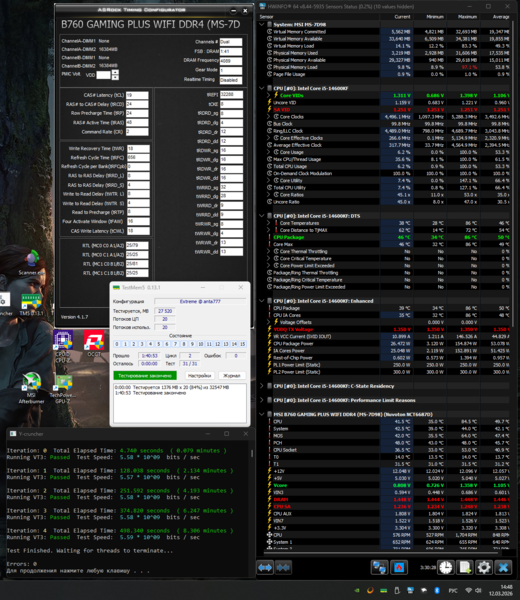The height and width of the screenshot is (600, 520).
Task: Click TestMem5 thread status cell 15
Action: click(242, 344)
